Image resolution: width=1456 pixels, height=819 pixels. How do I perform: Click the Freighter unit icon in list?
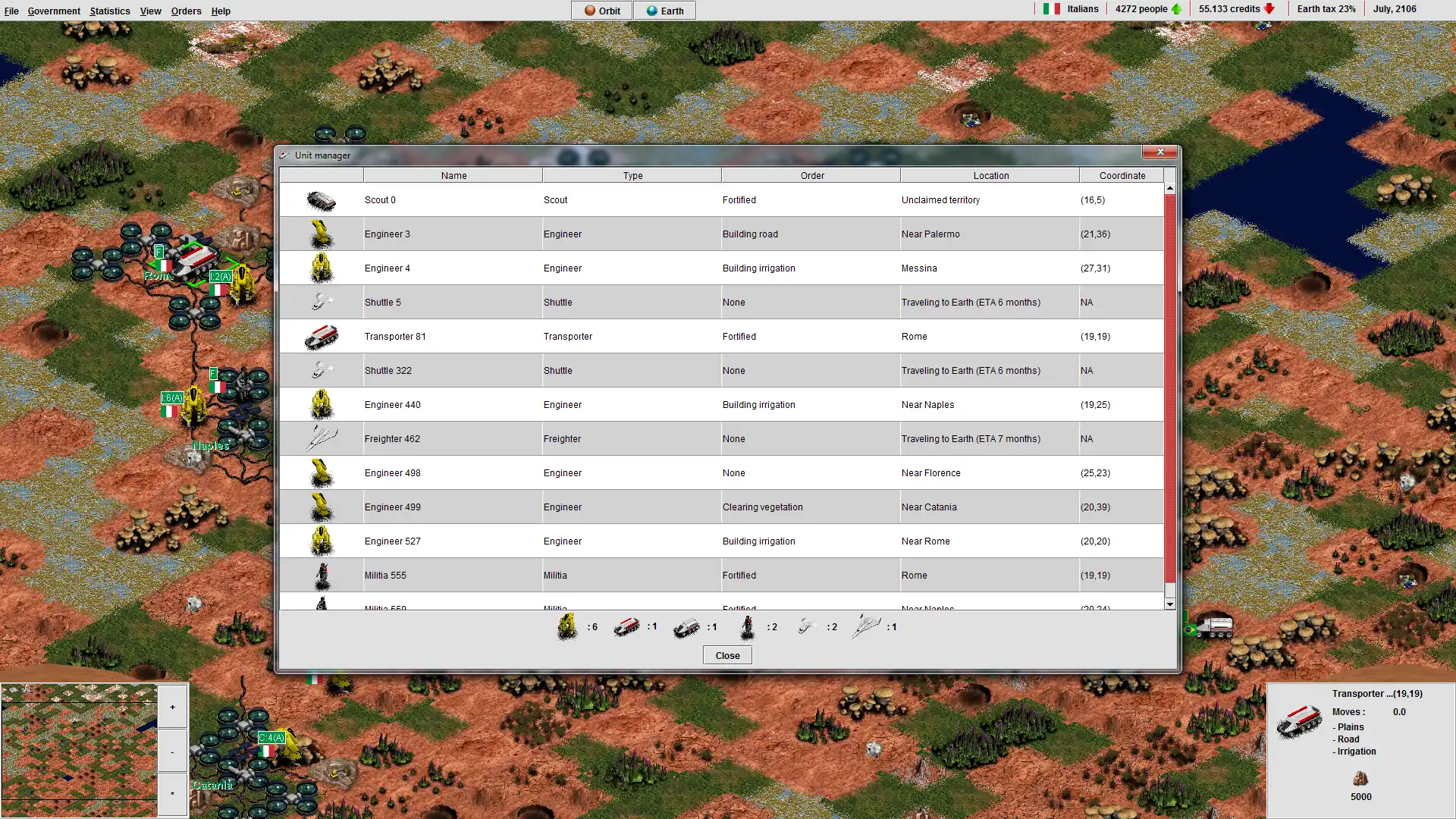322,438
